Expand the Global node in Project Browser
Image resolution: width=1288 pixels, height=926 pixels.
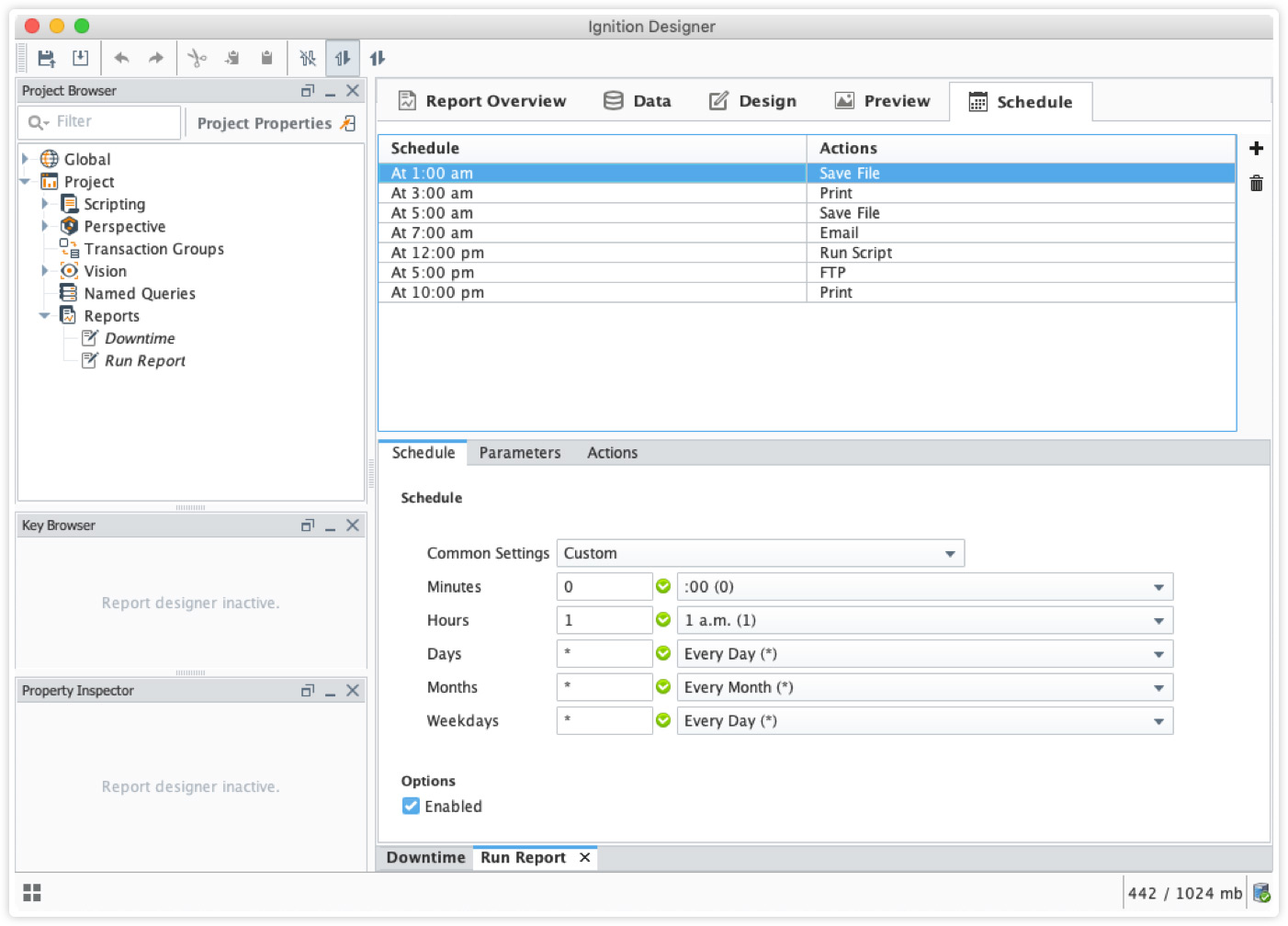[x=26, y=159]
